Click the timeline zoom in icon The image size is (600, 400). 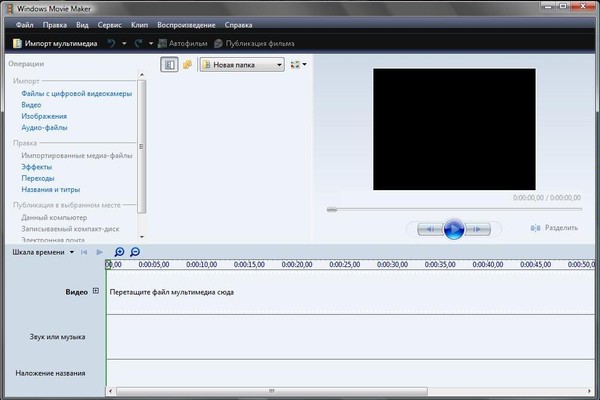click(119, 252)
